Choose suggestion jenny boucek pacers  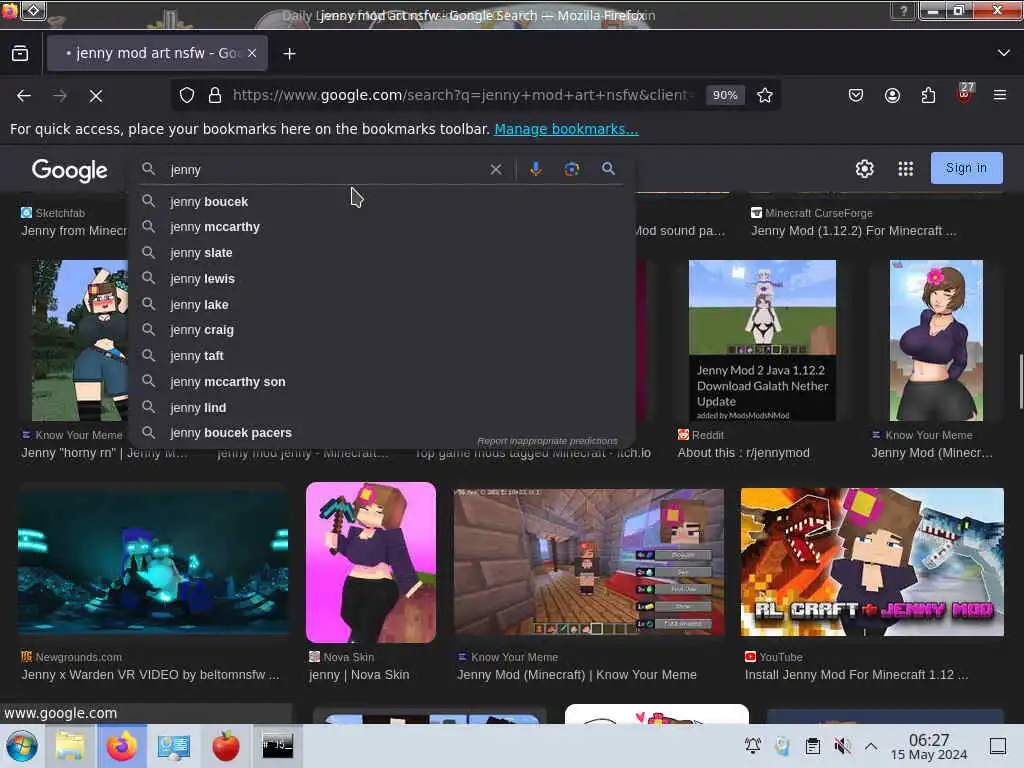(x=382, y=433)
